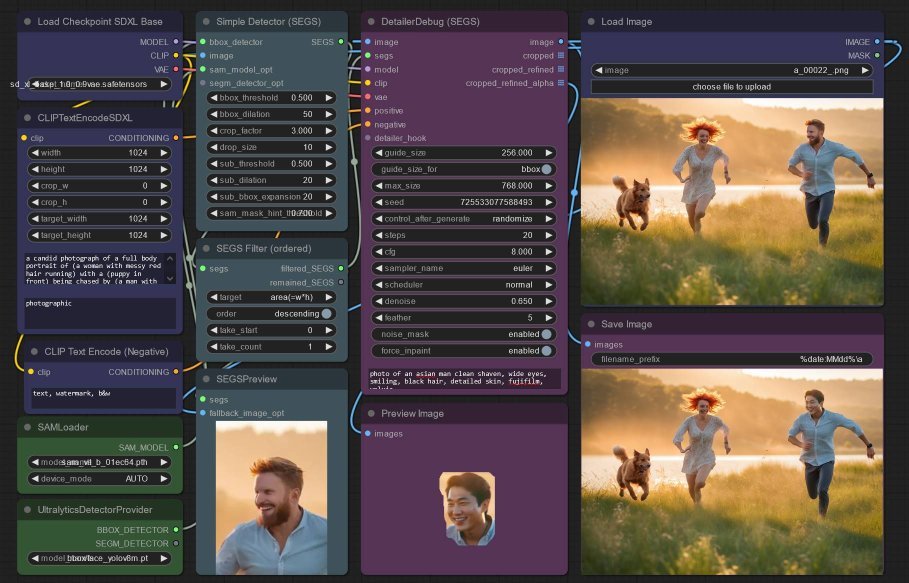909x583 pixels.
Task: Collapse the Save Image node
Action: click(590, 324)
